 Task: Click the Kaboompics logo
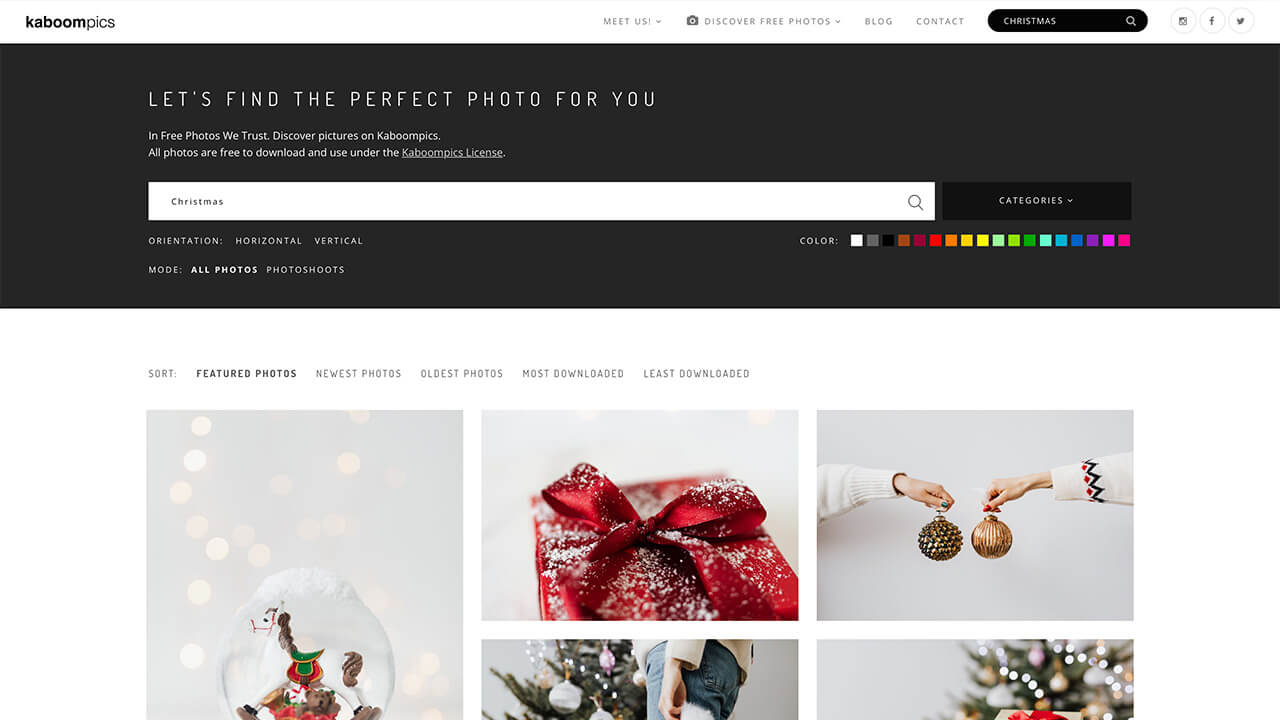coord(70,22)
